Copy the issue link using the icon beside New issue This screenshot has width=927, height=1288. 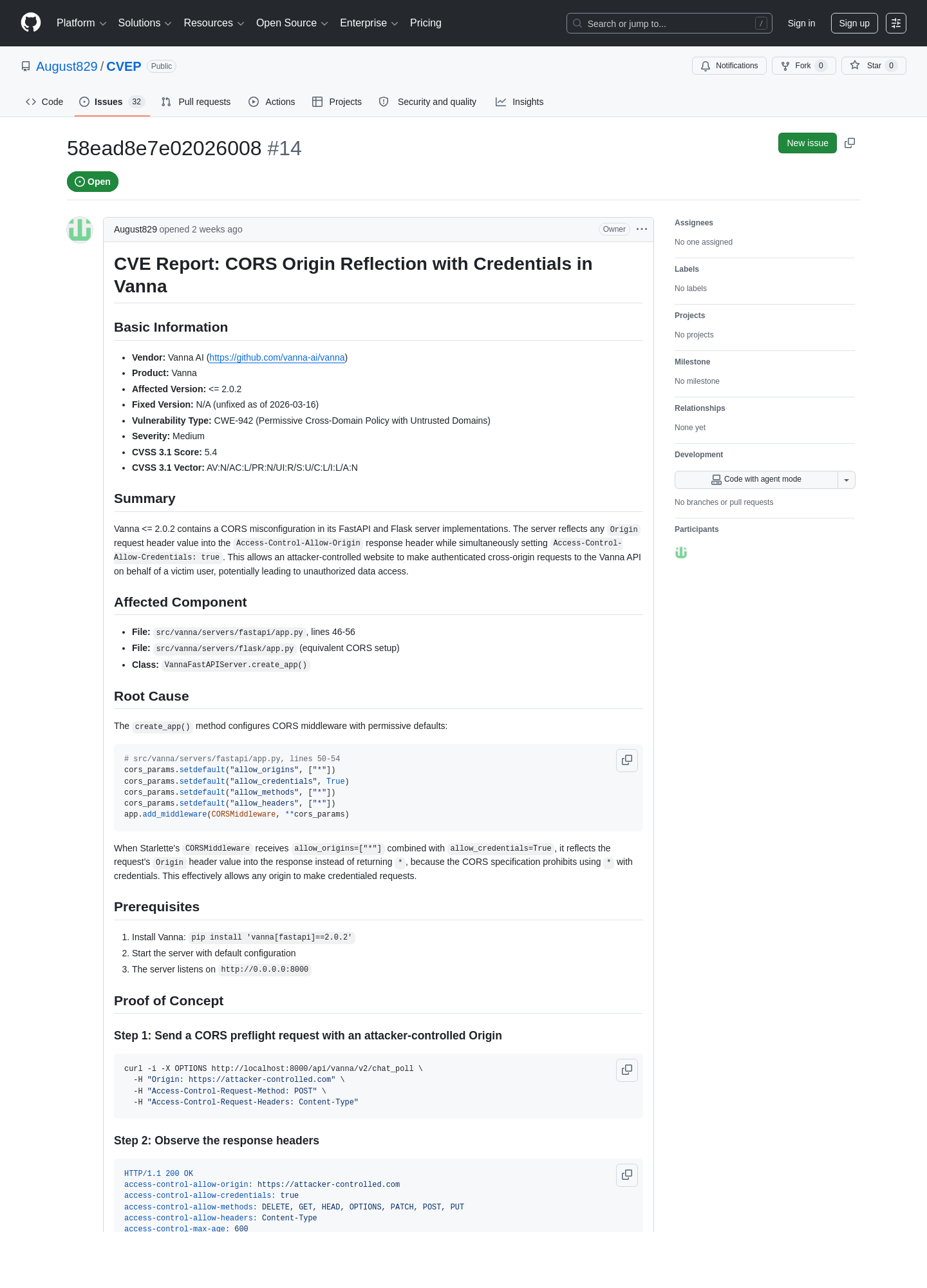coord(850,143)
